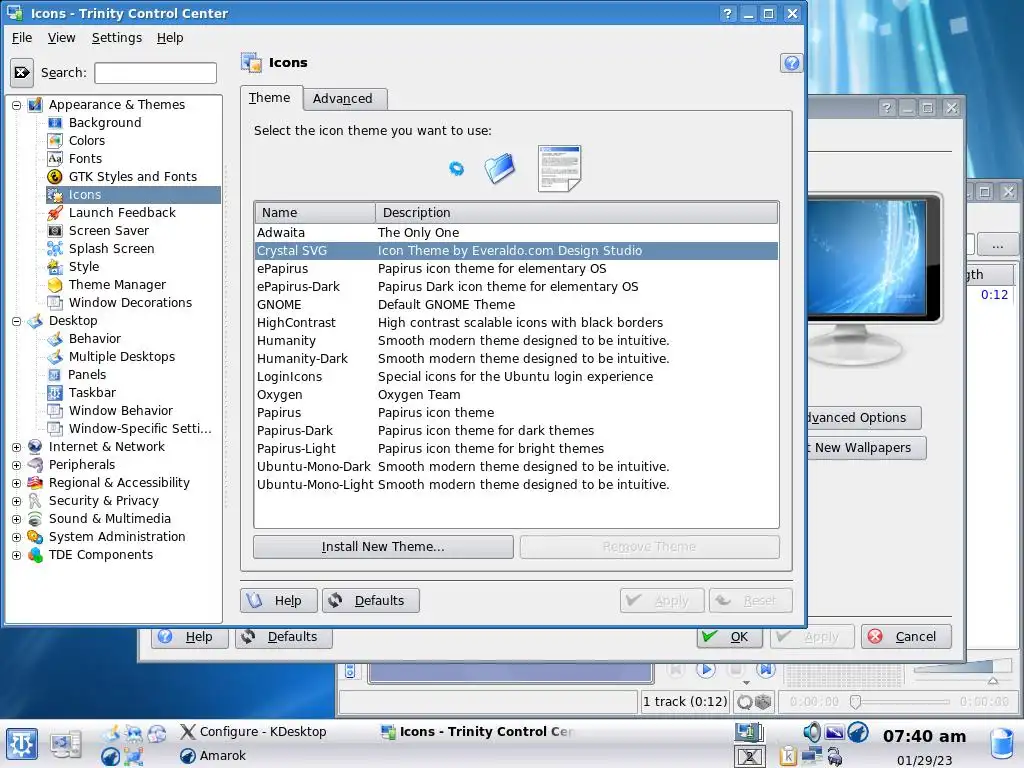Open the Panels module

pos(87,374)
